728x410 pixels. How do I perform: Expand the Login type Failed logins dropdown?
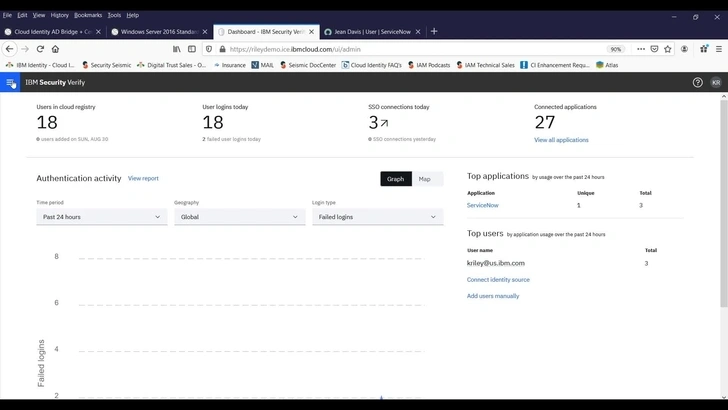point(377,217)
